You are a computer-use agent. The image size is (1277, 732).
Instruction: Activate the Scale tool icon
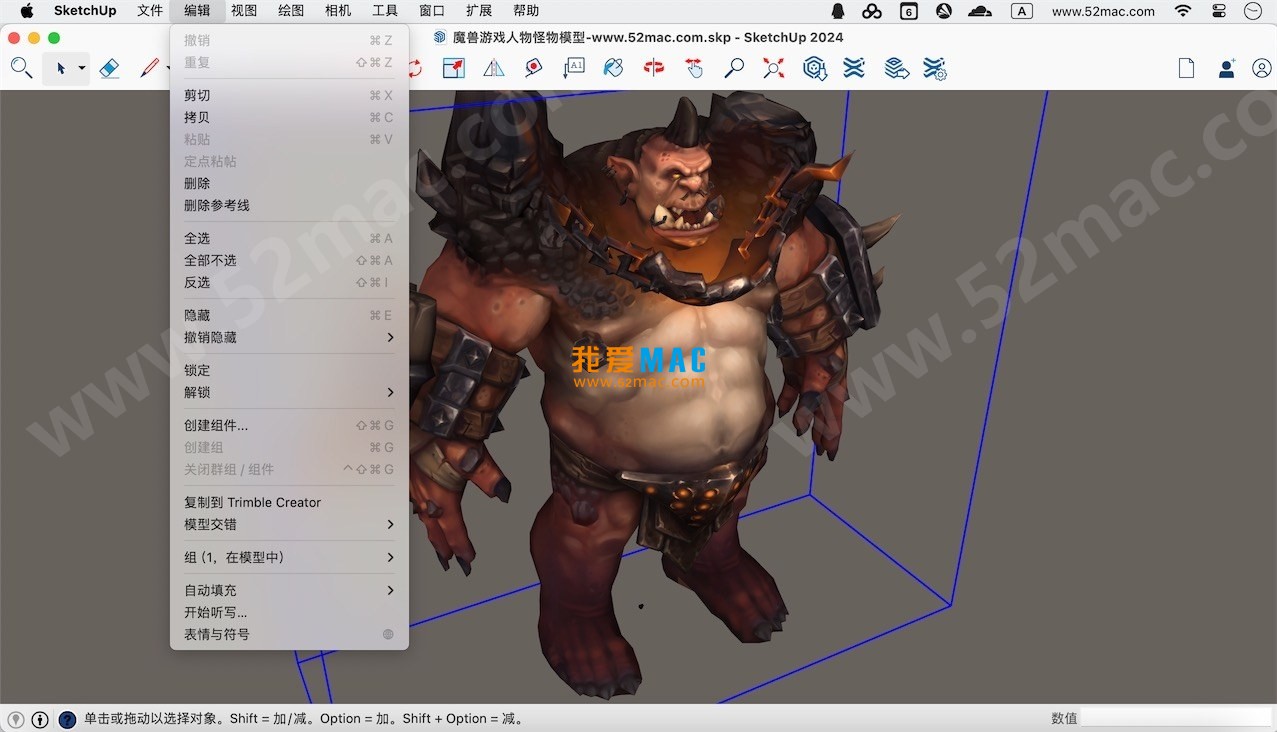(x=454, y=68)
